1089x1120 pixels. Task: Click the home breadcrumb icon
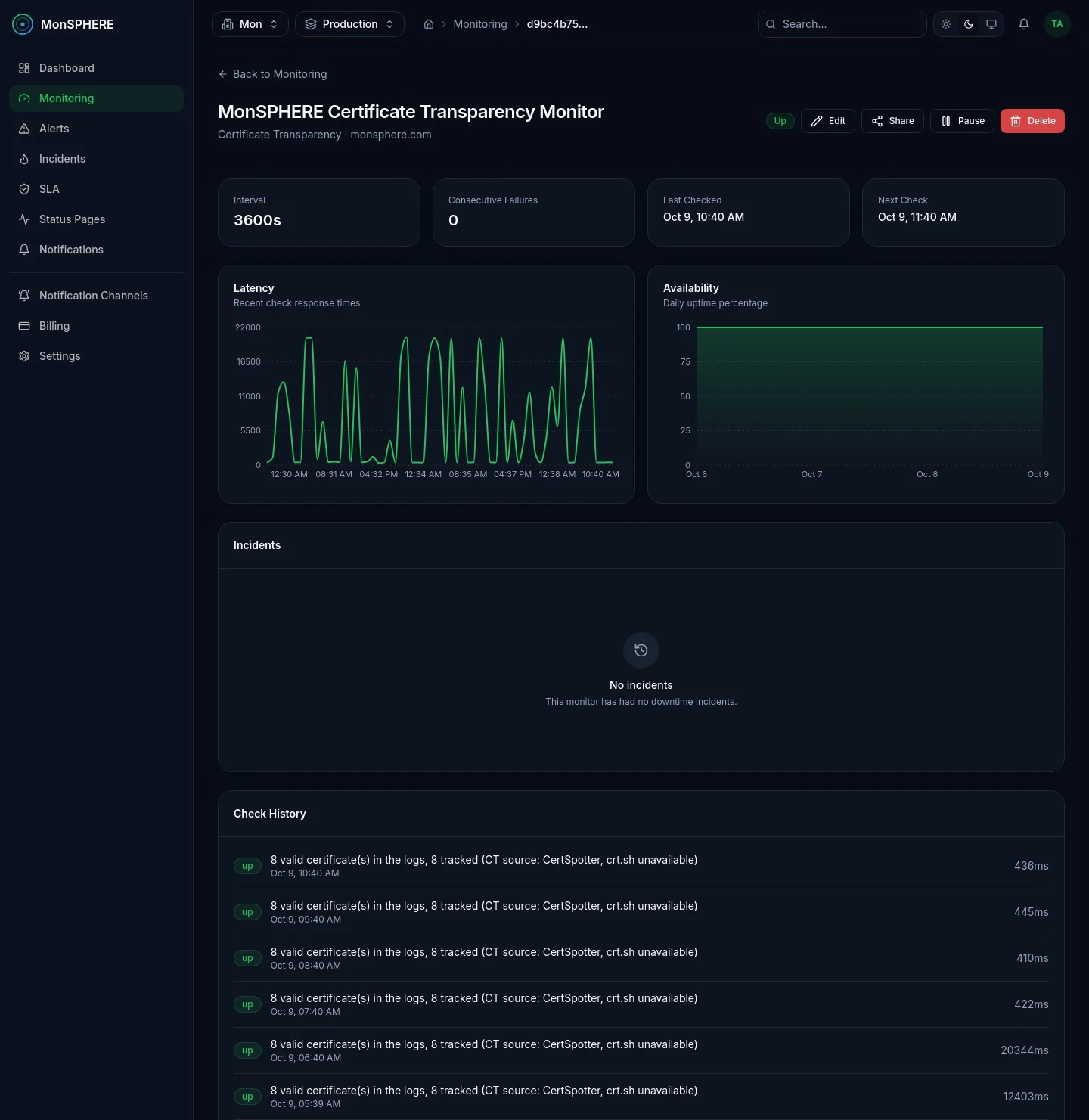point(429,24)
